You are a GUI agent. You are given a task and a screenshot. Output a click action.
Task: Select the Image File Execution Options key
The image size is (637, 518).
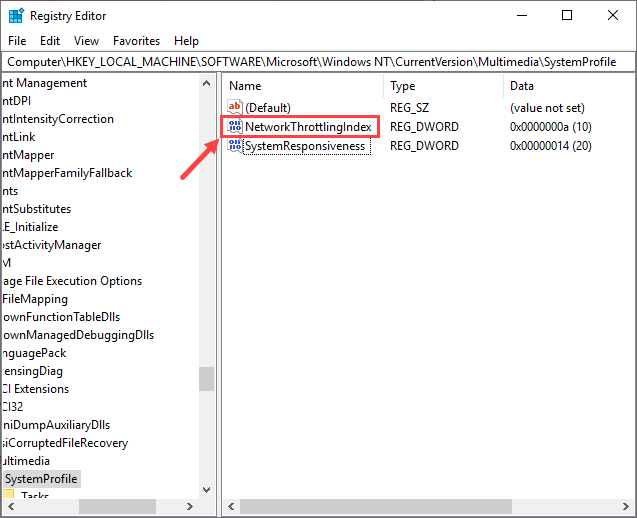[72, 281]
